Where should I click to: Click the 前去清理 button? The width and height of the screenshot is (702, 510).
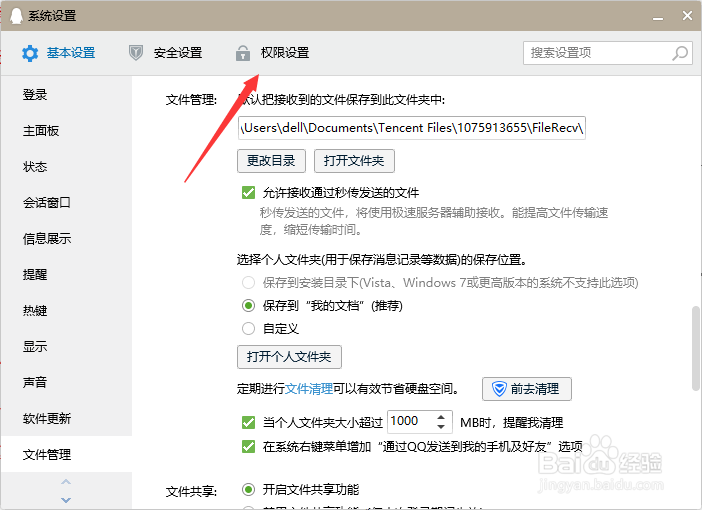(527, 389)
